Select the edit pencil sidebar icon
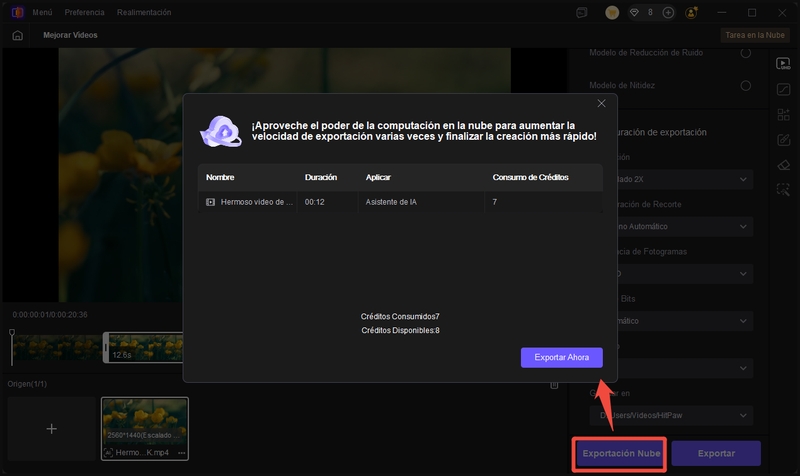This screenshot has height=476, width=800. coord(783,140)
